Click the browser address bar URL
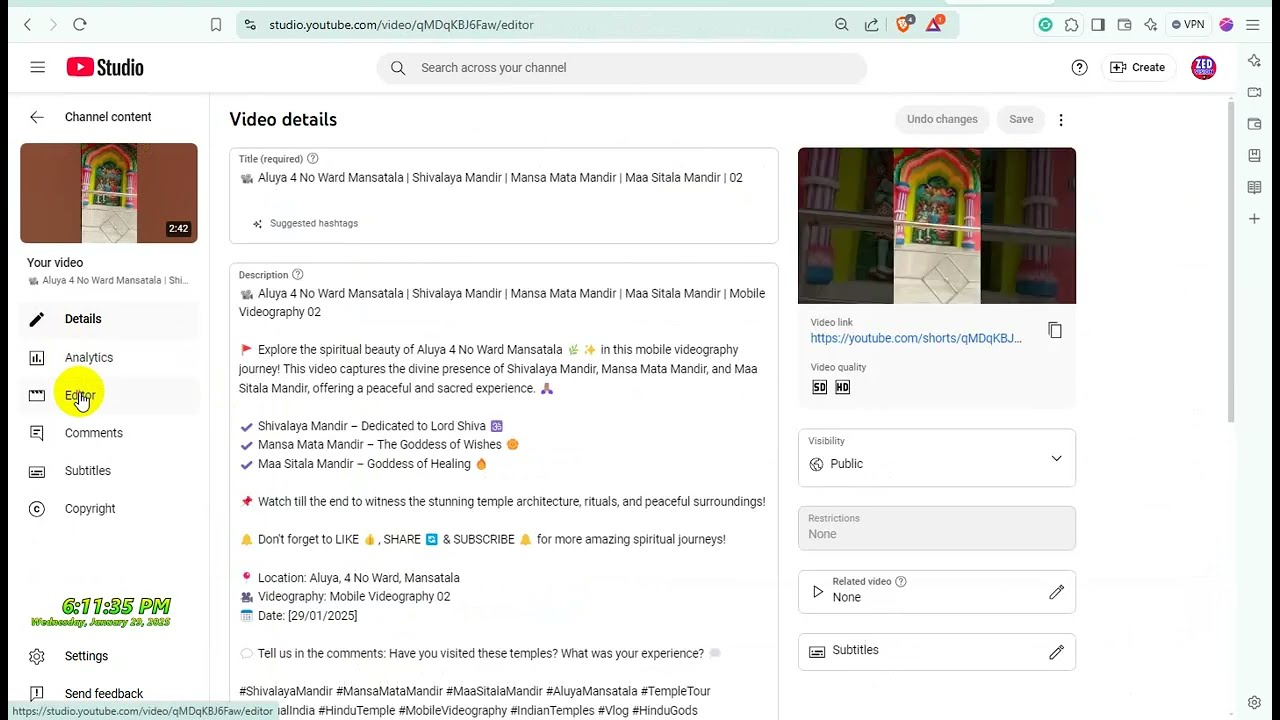This screenshot has height=720, width=1280. [401, 24]
